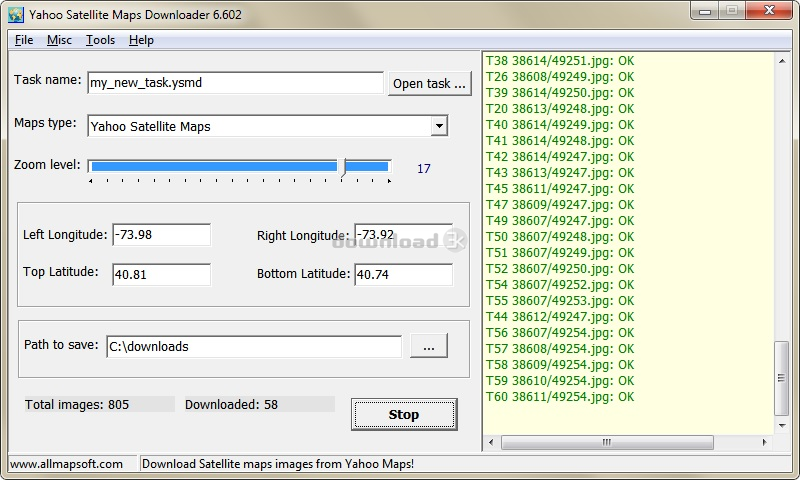Select log line T42 38614/49247.jpg
Viewport: 800px width, 480px height.
tap(560, 157)
